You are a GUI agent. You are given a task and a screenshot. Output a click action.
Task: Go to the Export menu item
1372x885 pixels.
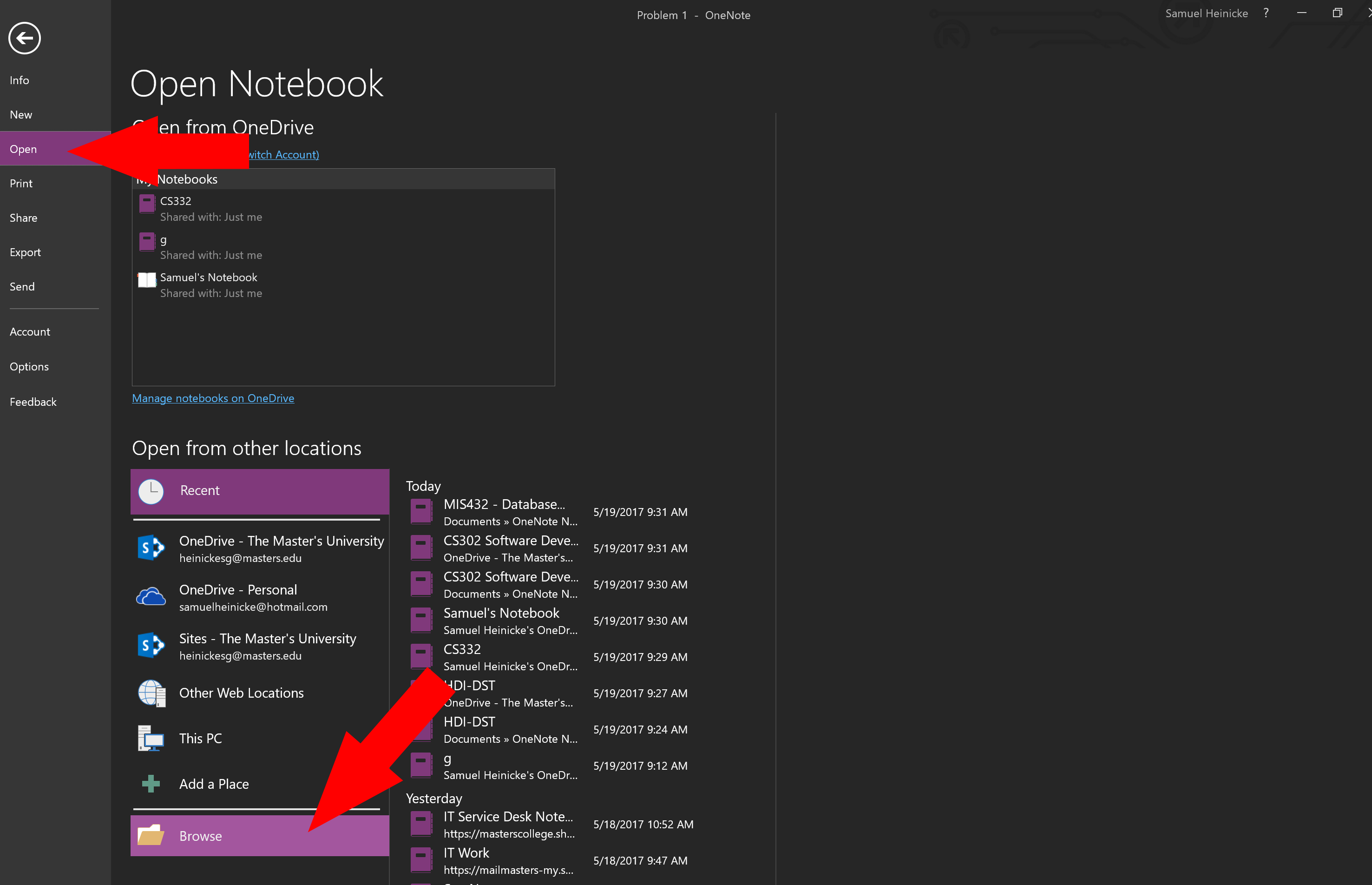pyautogui.click(x=25, y=252)
